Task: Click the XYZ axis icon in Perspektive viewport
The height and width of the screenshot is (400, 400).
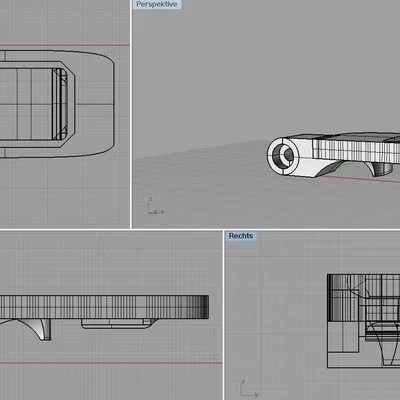Action: pyautogui.click(x=156, y=206)
